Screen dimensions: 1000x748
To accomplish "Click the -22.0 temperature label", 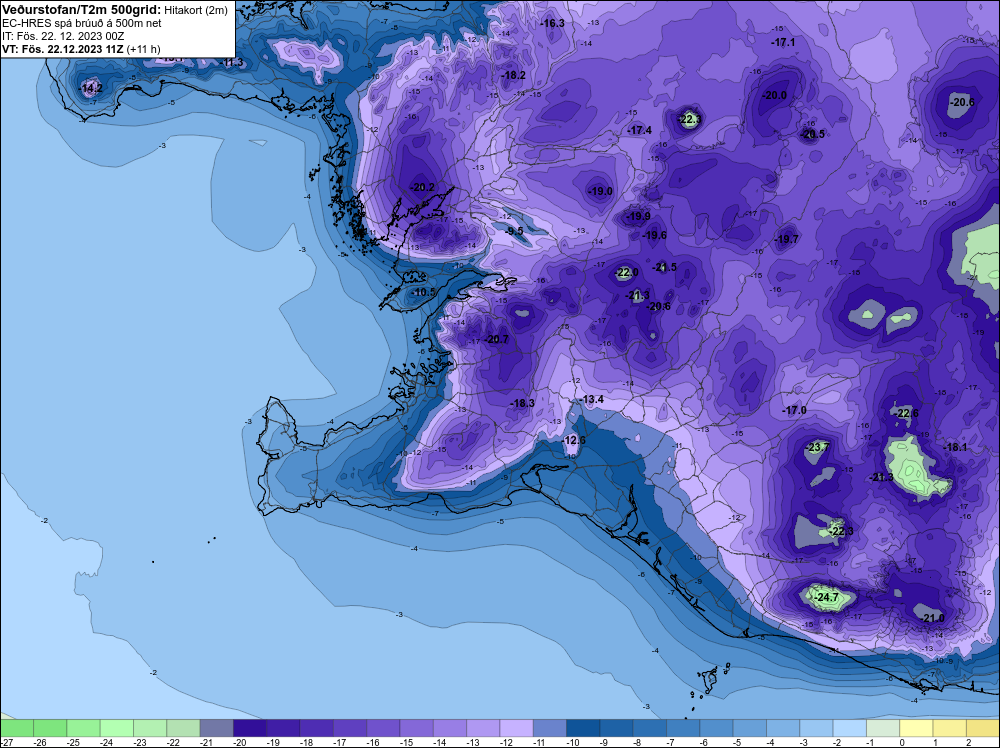I will (626, 272).
